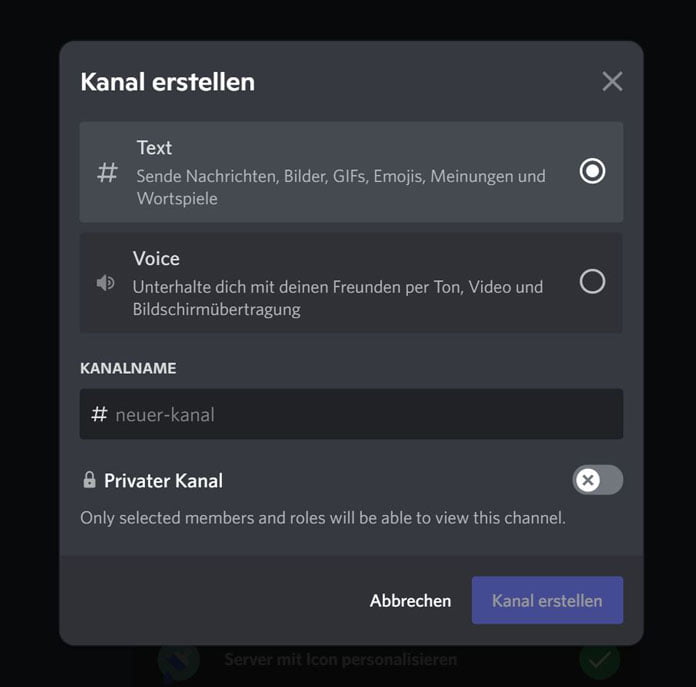Click the KANALNAME field label
696x687 pixels.
pyautogui.click(x=128, y=368)
